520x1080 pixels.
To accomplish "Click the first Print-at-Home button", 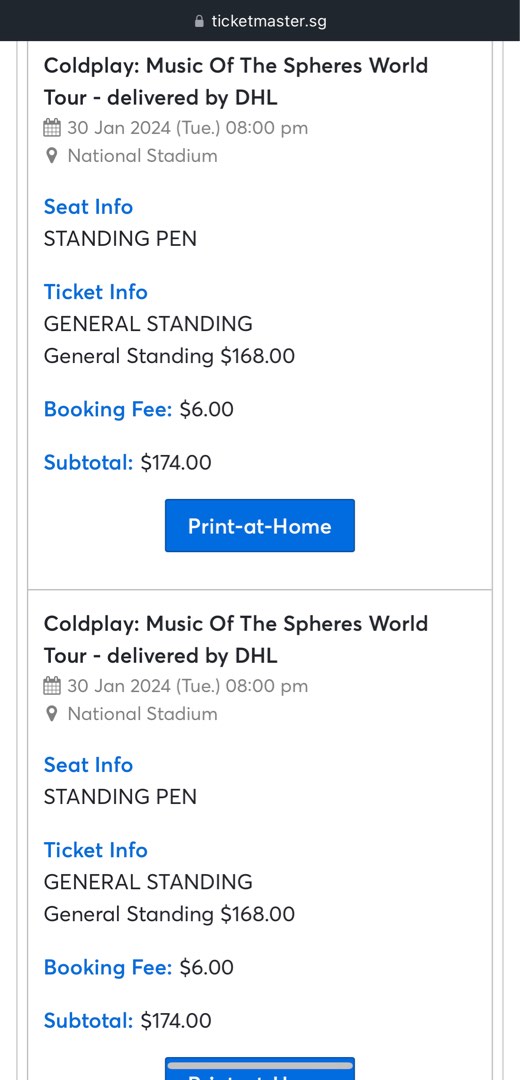I will (x=260, y=526).
